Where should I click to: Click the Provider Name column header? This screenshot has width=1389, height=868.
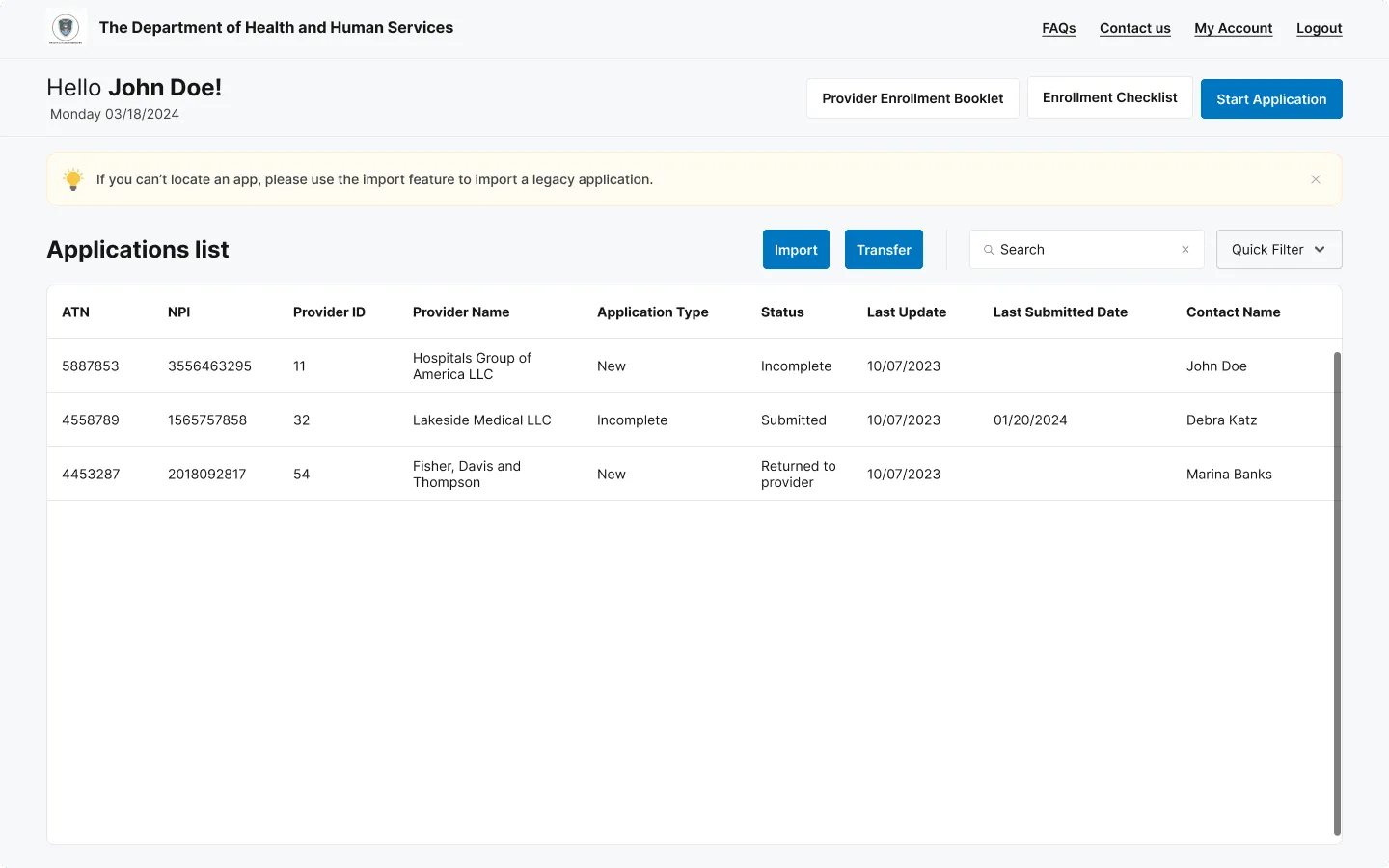click(461, 312)
